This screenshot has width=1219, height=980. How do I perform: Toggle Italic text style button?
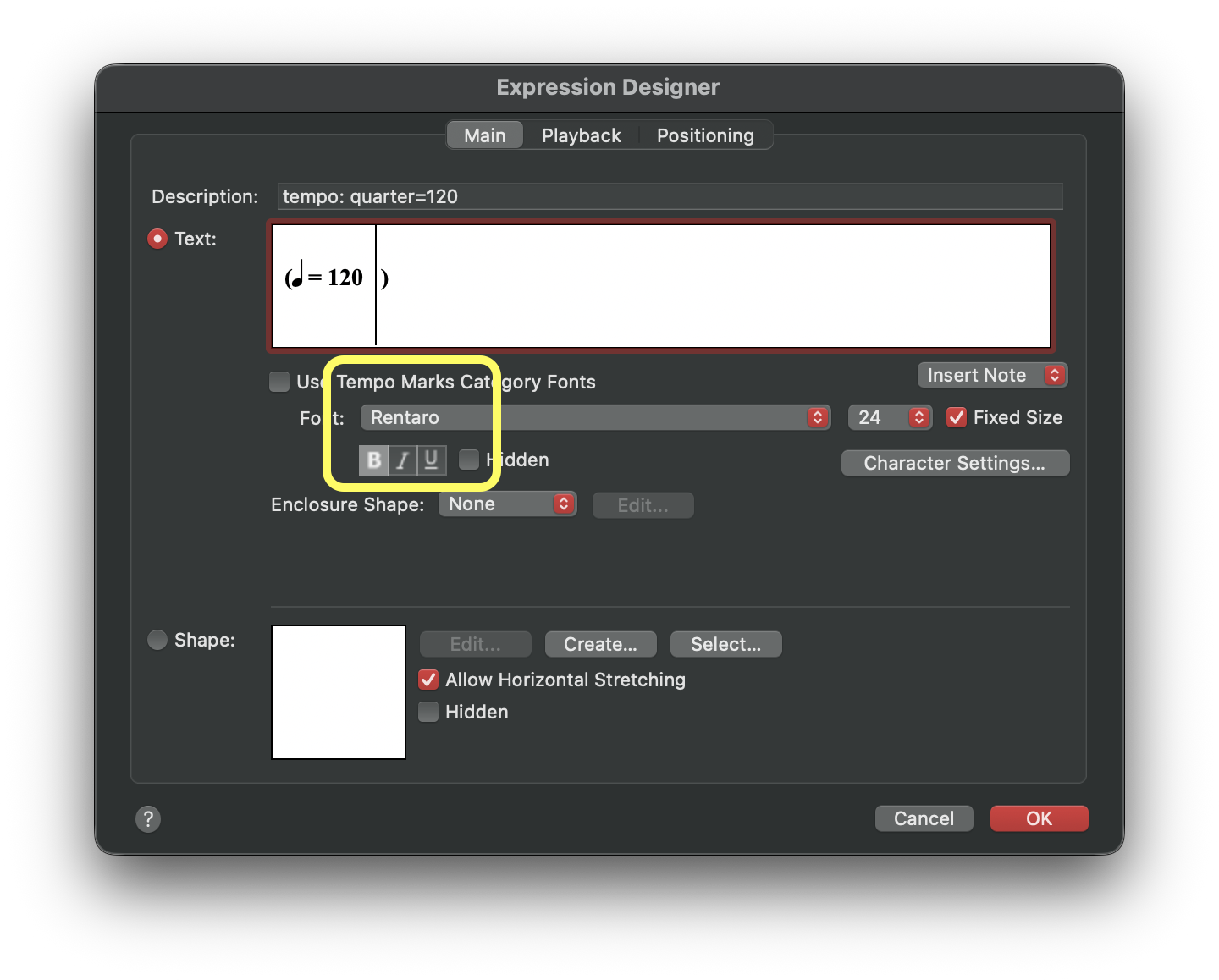point(403,460)
